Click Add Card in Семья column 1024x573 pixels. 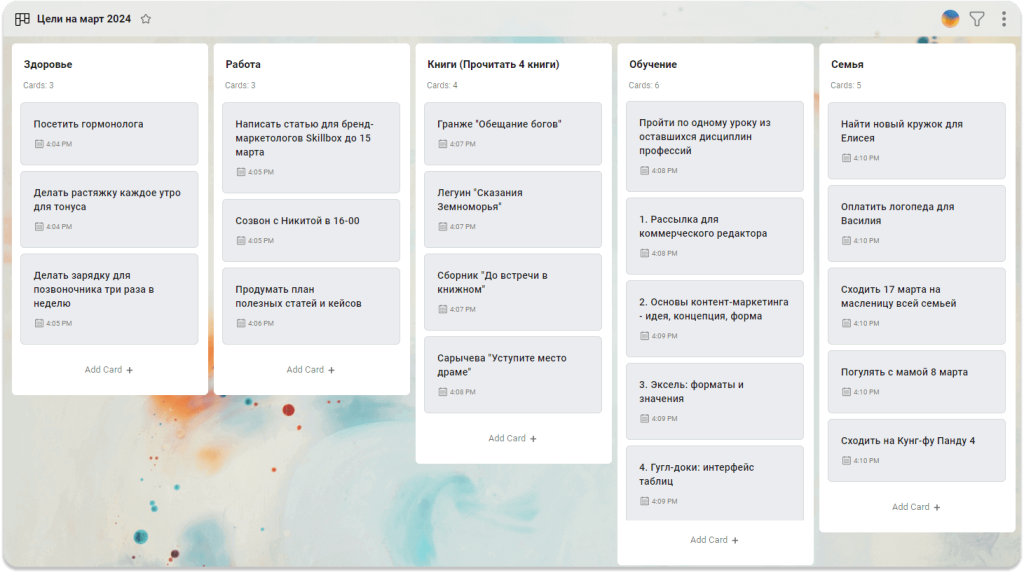pos(917,507)
